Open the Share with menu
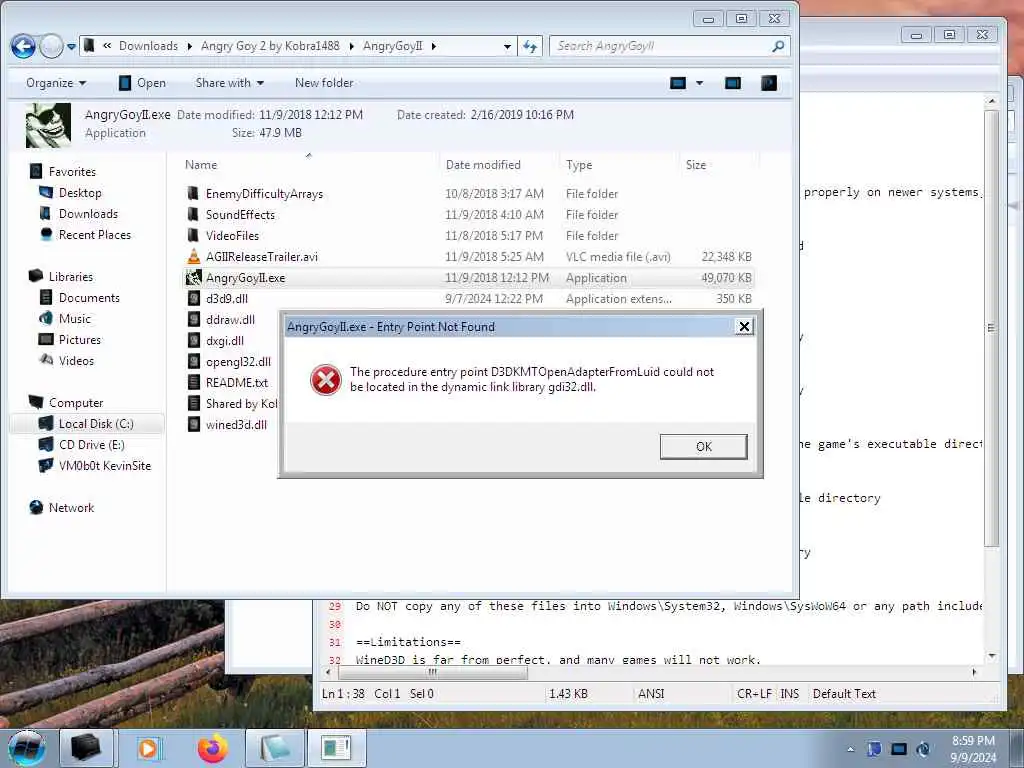Image resolution: width=1024 pixels, height=768 pixels. (x=229, y=83)
